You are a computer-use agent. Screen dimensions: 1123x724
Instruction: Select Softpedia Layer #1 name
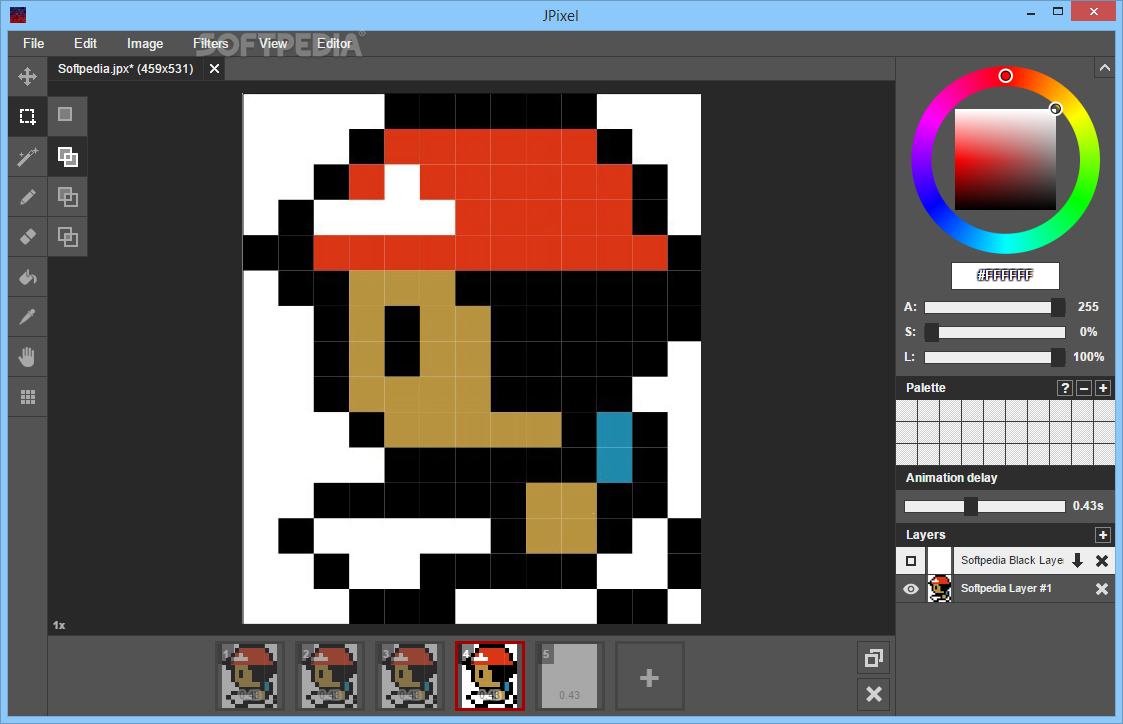(1006, 589)
